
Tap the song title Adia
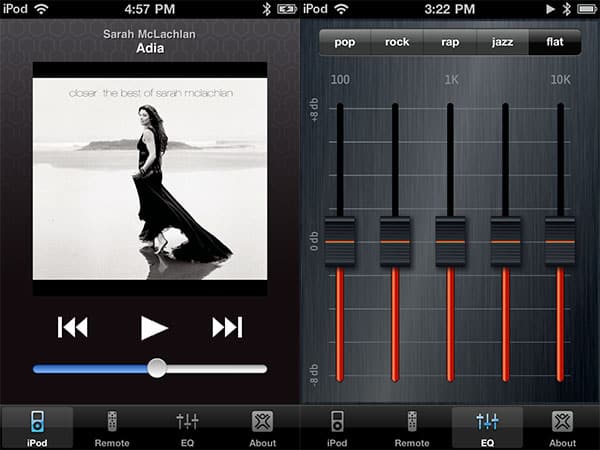(150, 48)
